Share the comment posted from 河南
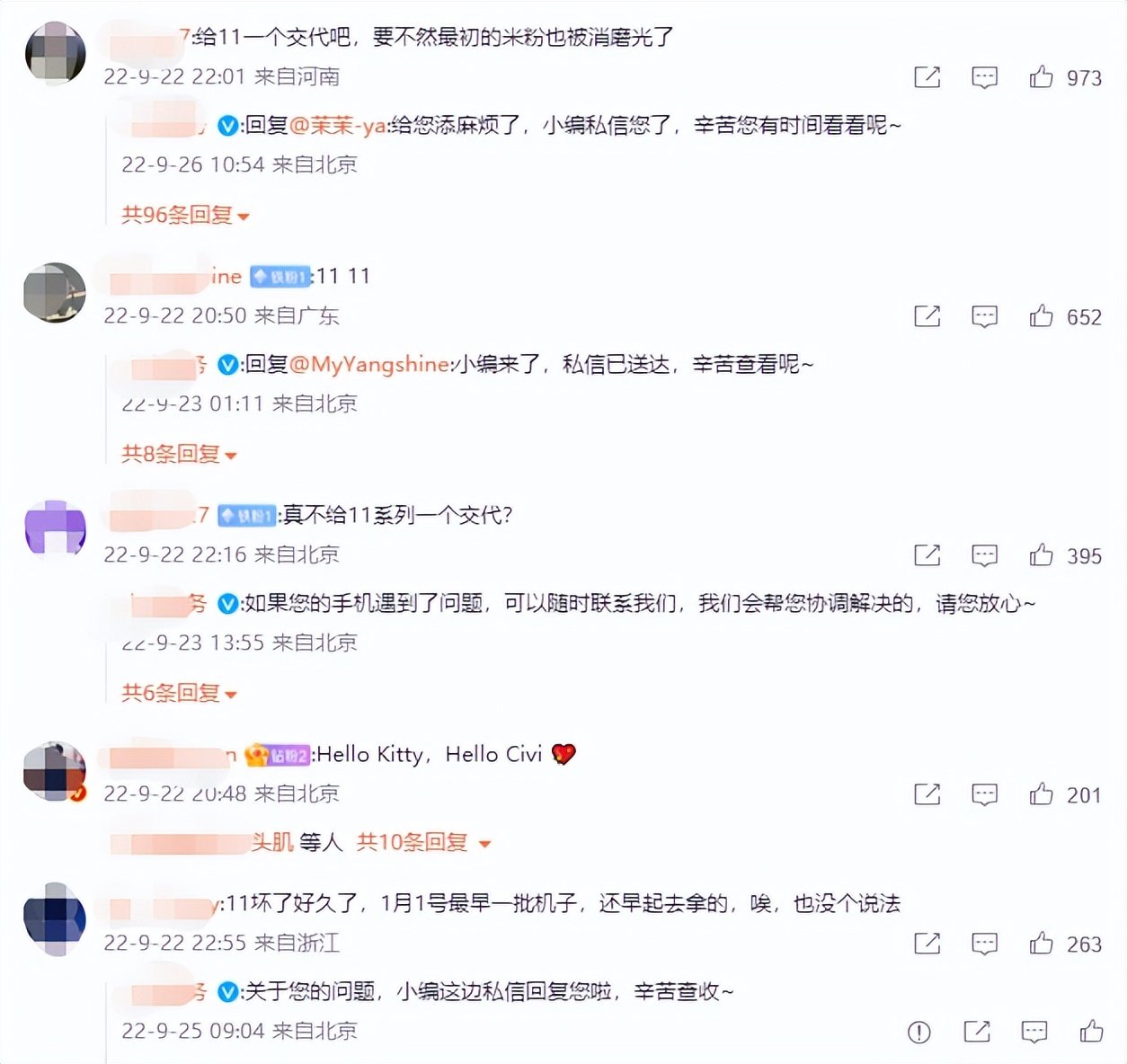This screenshot has height=1064, width=1127. pyautogui.click(x=927, y=77)
